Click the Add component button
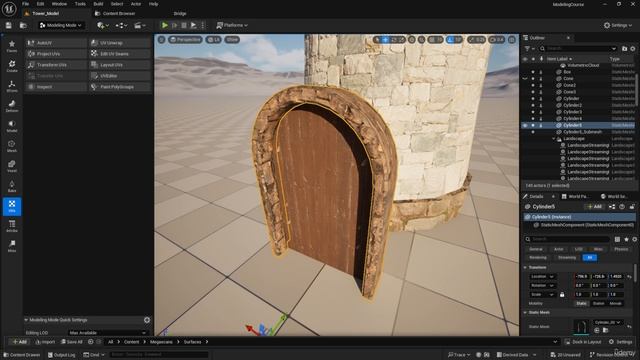Viewport: 640px width, 360px height. (x=594, y=207)
